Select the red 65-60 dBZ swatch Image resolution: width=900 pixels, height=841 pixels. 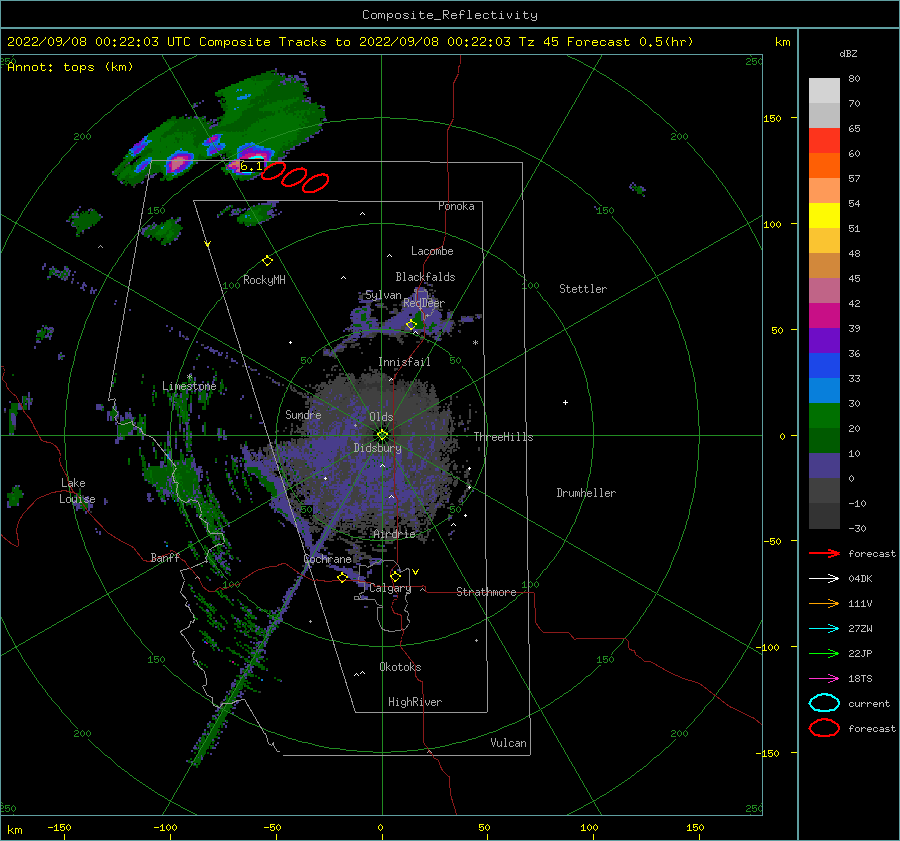point(824,141)
